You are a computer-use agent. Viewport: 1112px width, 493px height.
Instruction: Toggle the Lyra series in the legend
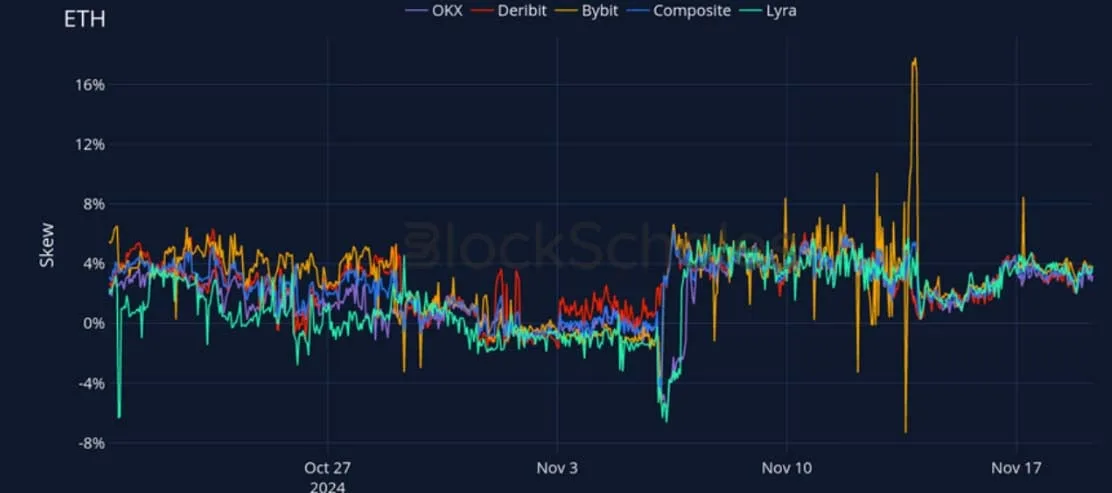click(769, 11)
